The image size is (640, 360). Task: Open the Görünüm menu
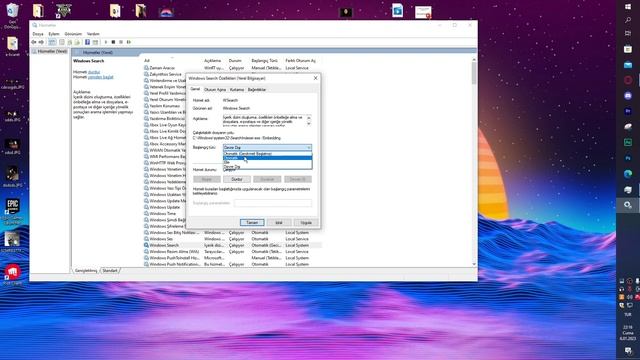pyautogui.click(x=73, y=34)
